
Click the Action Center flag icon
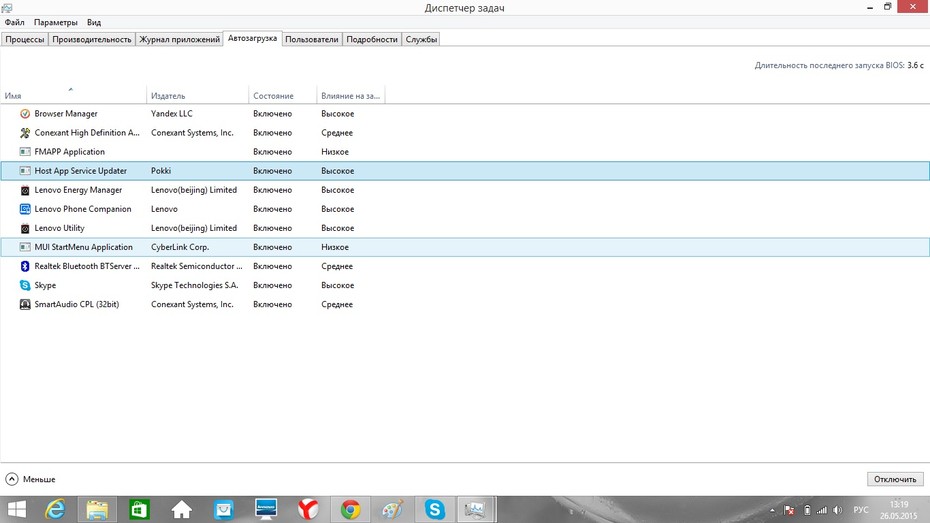coord(789,510)
